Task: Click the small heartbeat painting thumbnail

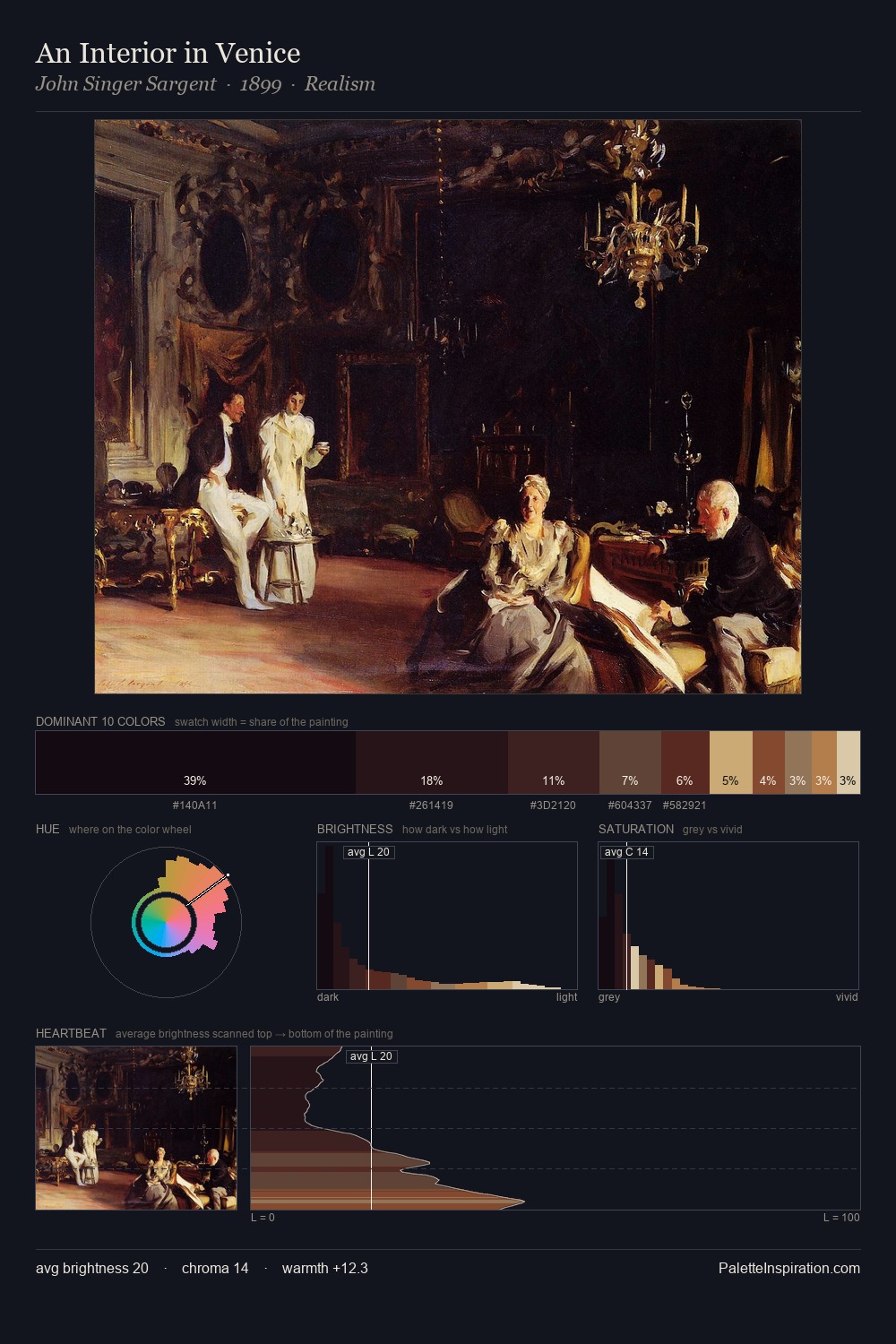Action: (x=136, y=1128)
